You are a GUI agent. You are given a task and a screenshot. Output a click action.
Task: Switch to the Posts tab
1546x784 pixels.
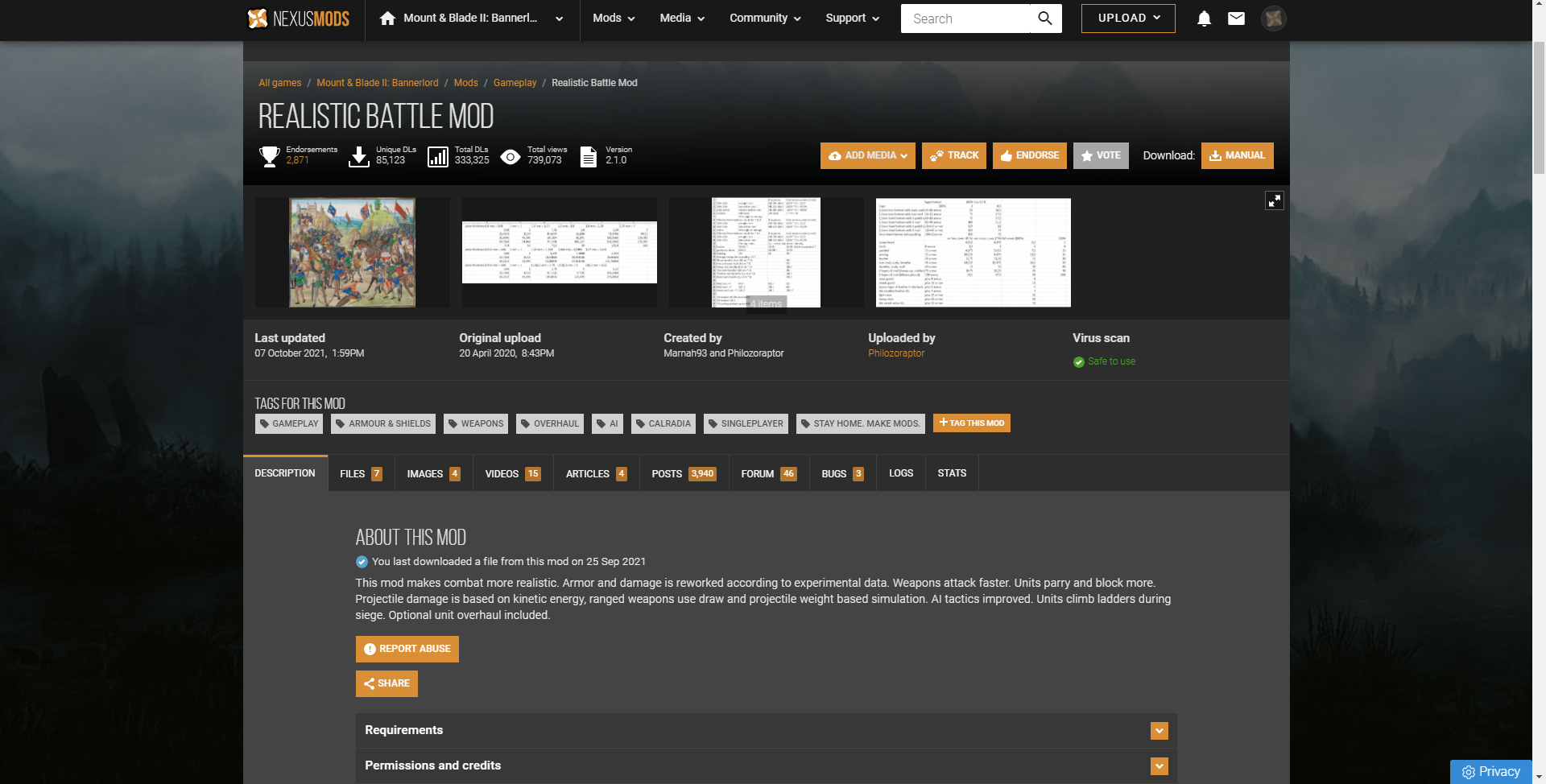point(684,474)
